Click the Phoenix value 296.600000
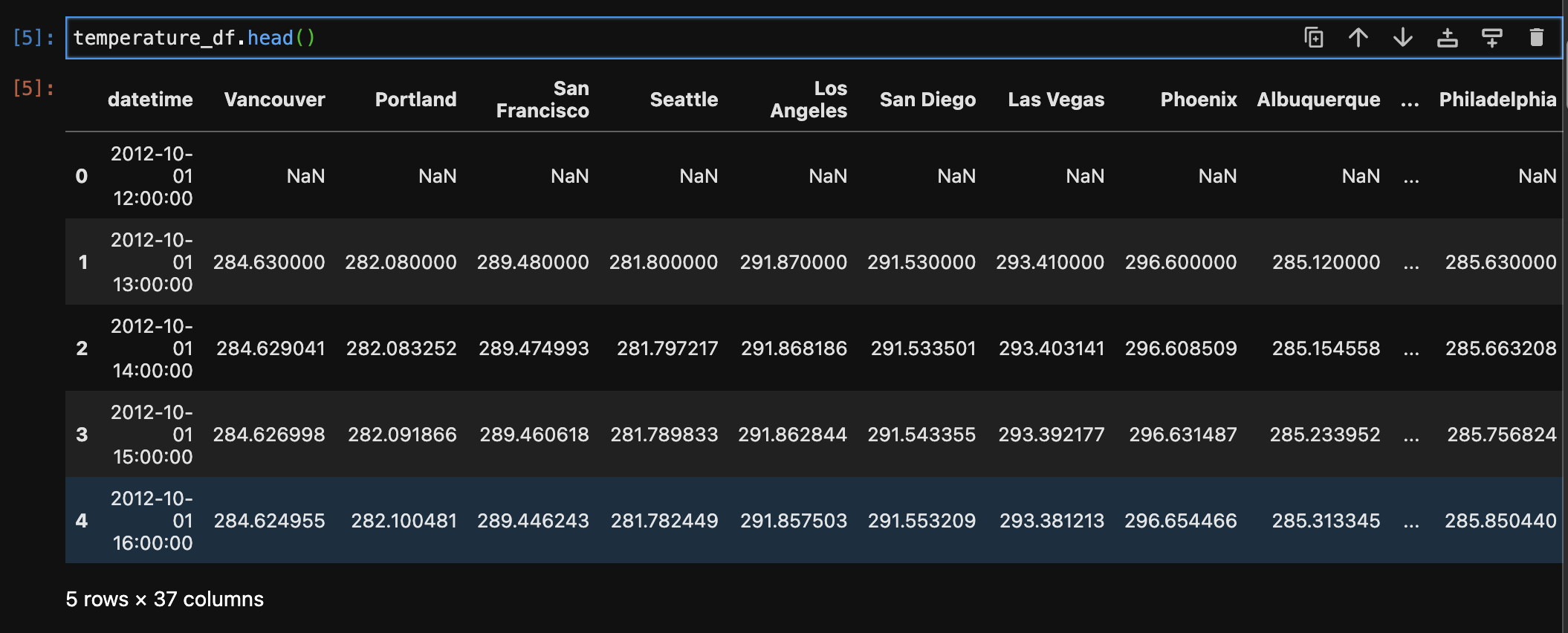The width and height of the screenshot is (1568, 633). [x=1181, y=262]
